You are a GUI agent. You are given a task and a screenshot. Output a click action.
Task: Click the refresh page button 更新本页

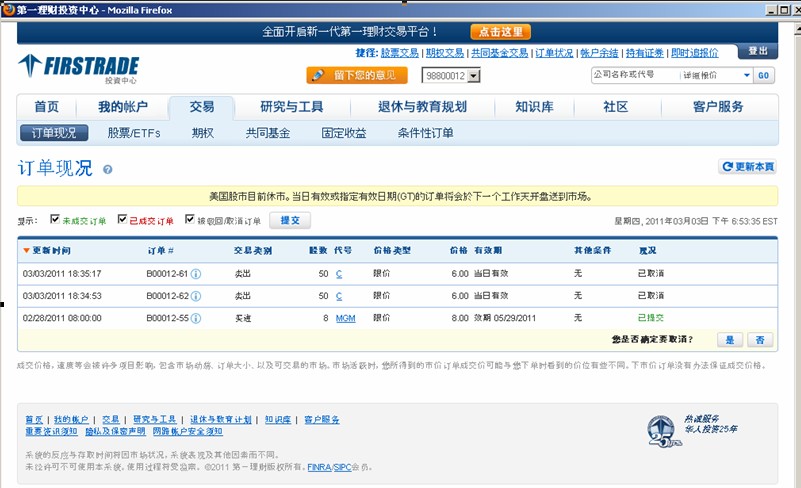(747, 167)
